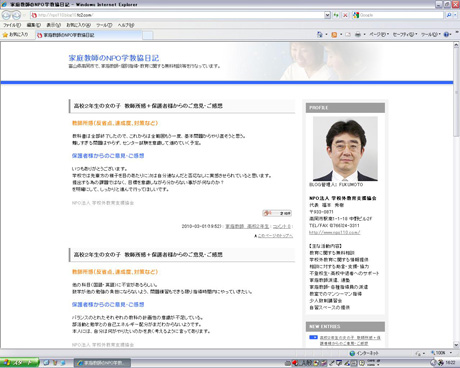Screen dimensions: 460x368
Task: Open the Safety (セーフティ) dropdown menu
Action: click(405, 34)
